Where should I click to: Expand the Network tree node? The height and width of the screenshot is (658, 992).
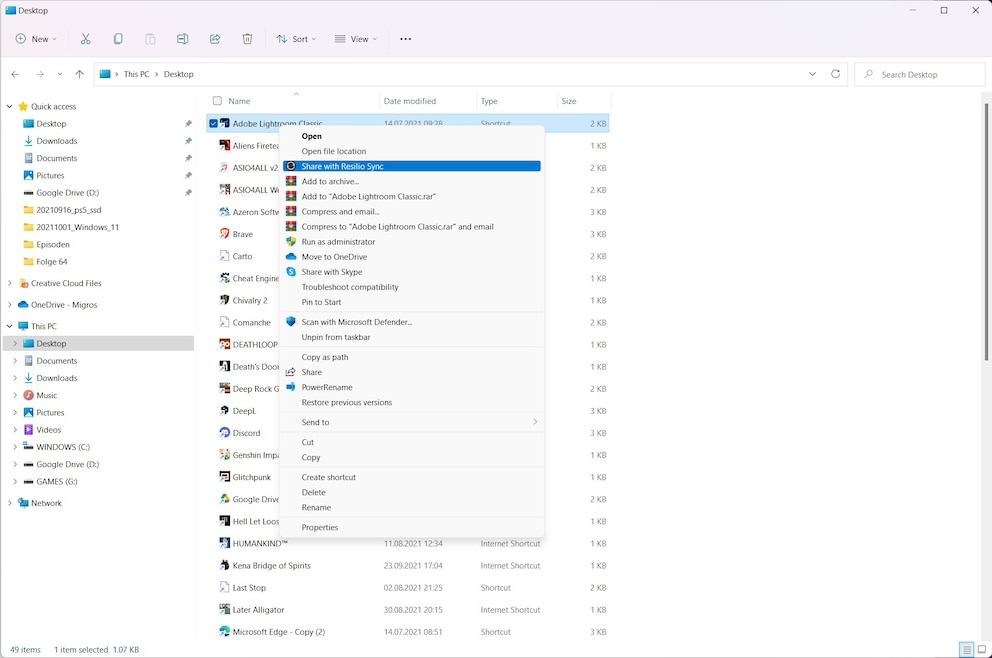pos(9,503)
